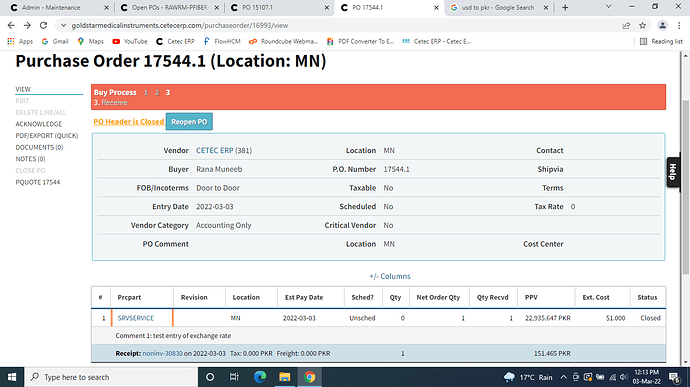The height and width of the screenshot is (387, 690).
Task: Open PDF/EXPORT (QUICK) in sidebar
Action: click(47, 136)
